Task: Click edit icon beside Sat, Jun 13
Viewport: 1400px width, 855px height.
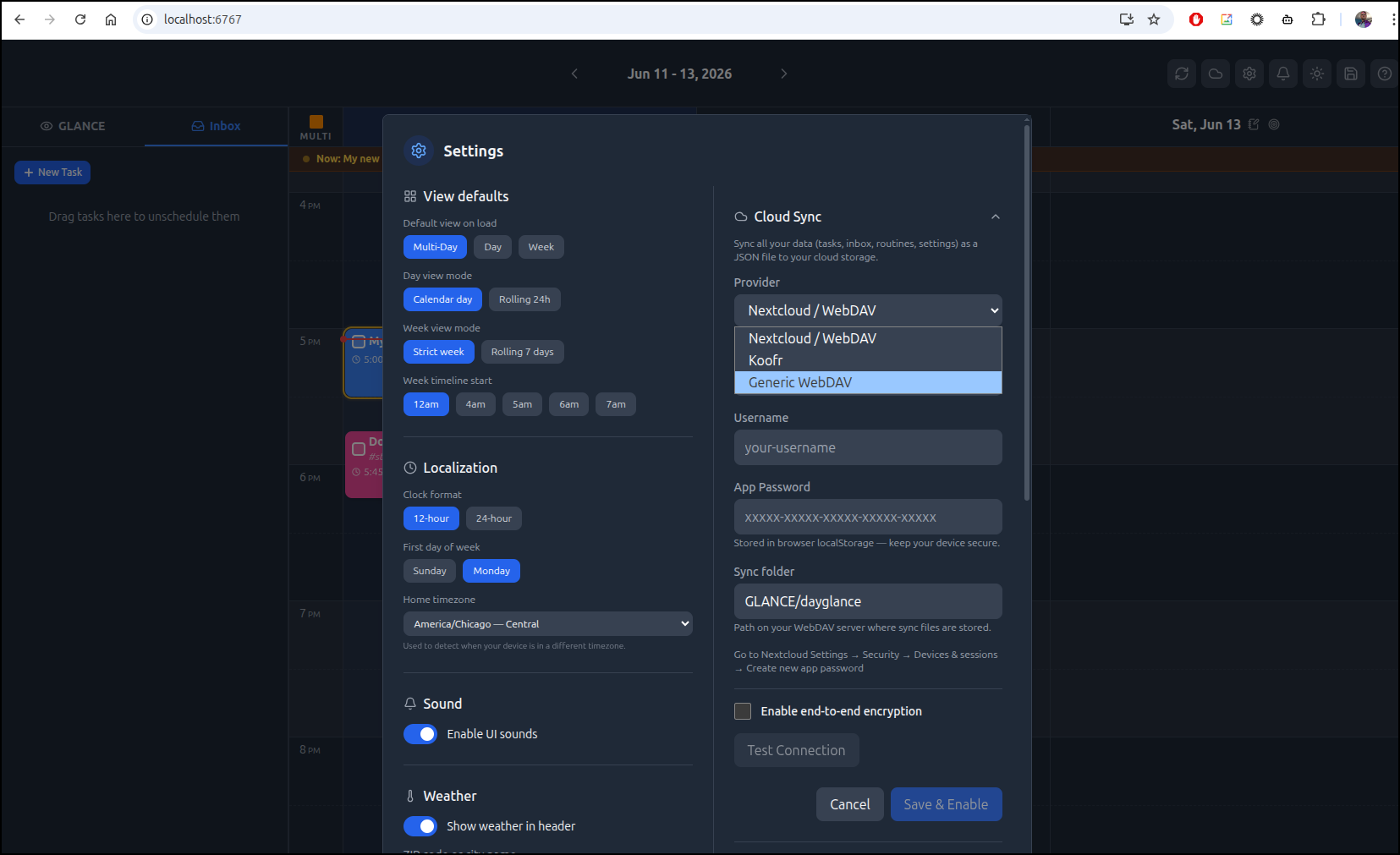Action: (1254, 124)
